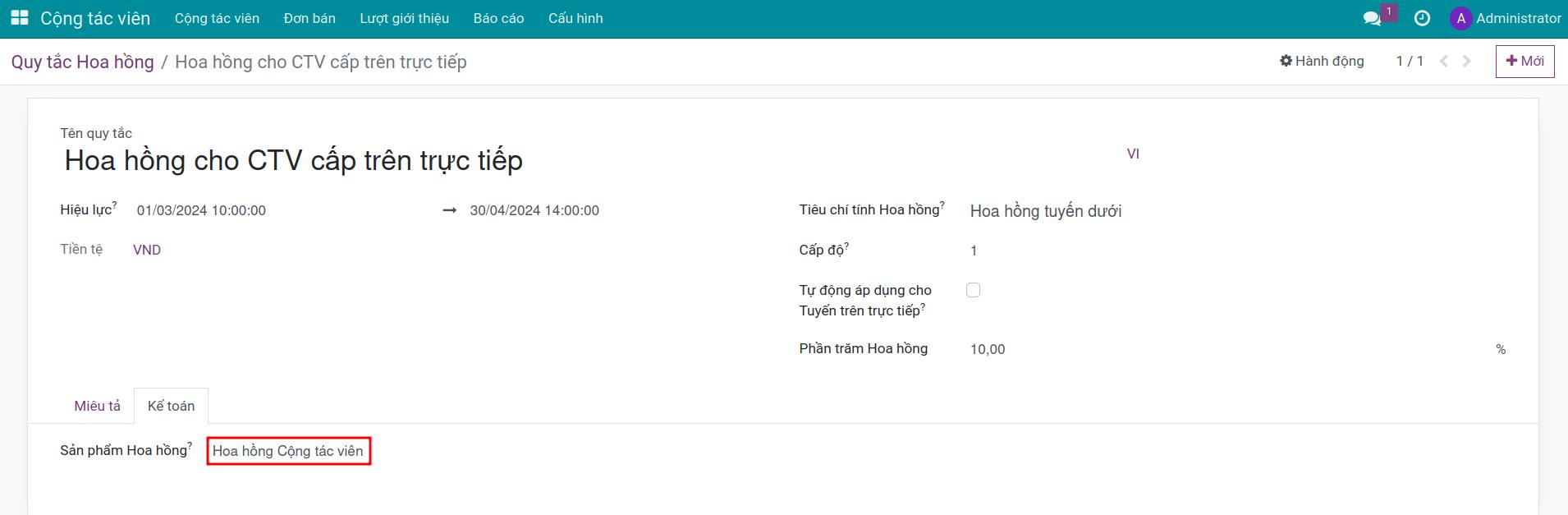The width and height of the screenshot is (1568, 515).
Task: Click the Tên quy tắc label
Action: coord(96,133)
